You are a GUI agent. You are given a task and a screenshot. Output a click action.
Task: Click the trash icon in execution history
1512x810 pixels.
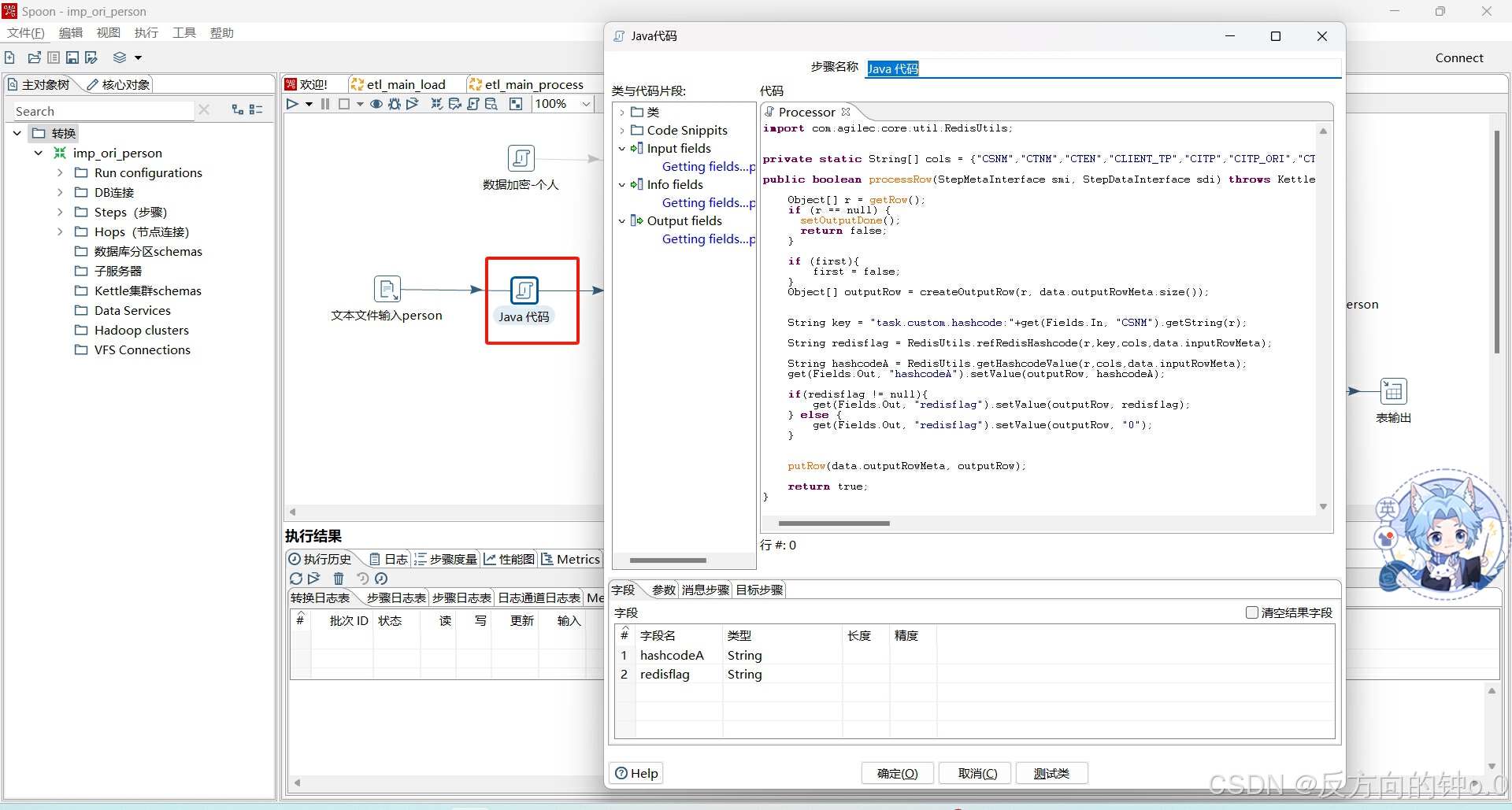click(339, 579)
